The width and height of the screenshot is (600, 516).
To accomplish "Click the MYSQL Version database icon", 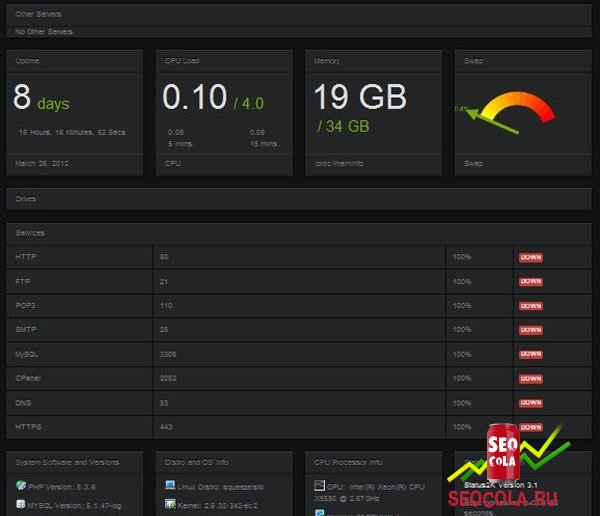I will click(21, 504).
